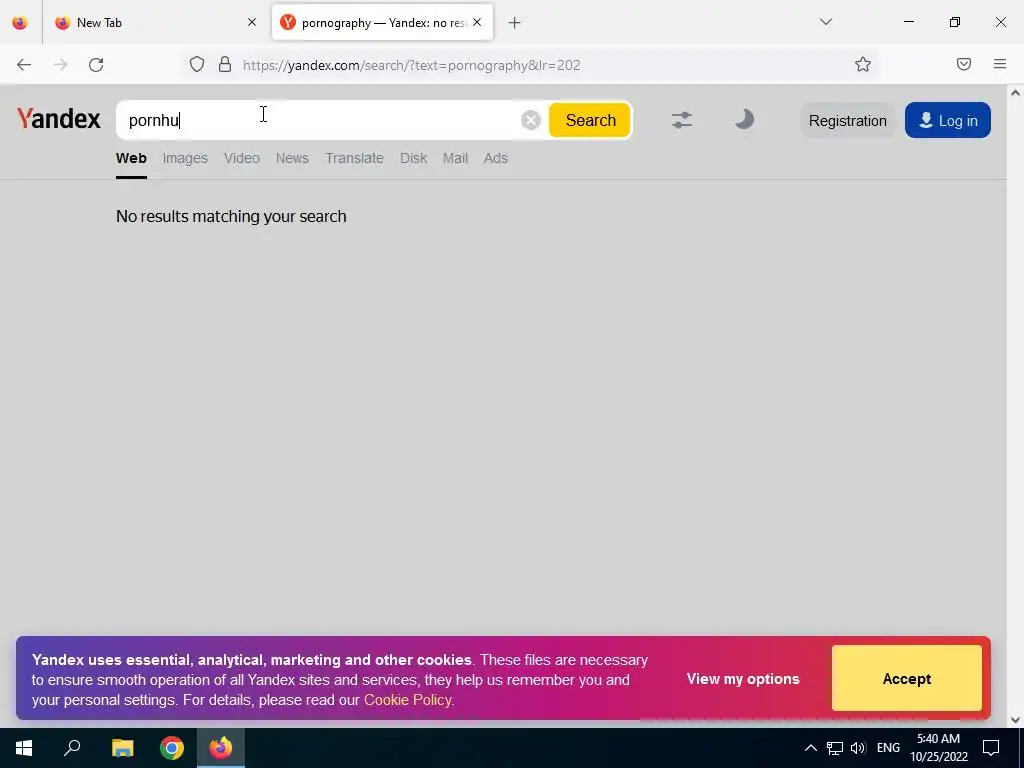
Task: Switch to News search tab
Action: click(x=292, y=159)
